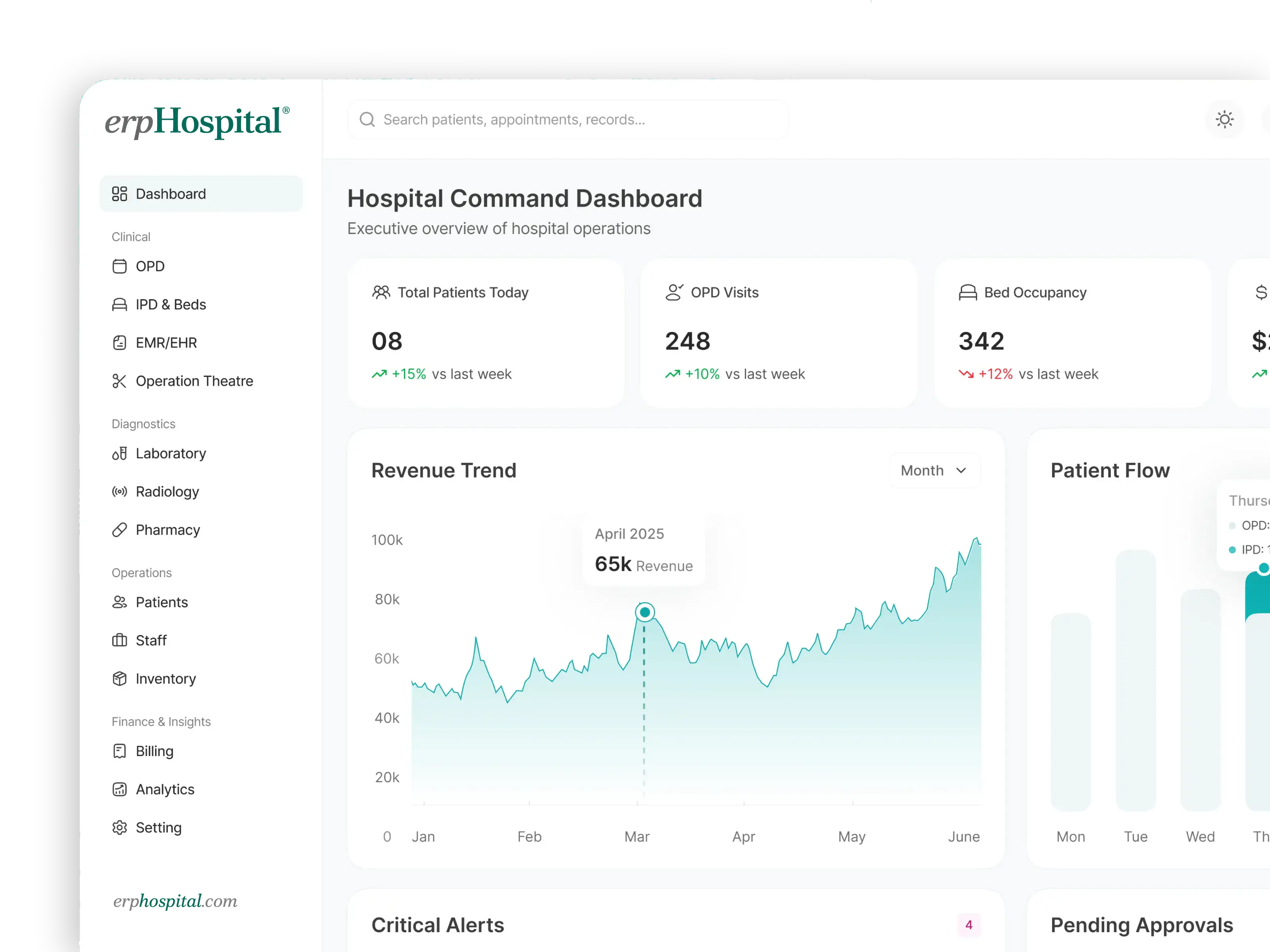Click the Bed Occupancy value 342
This screenshot has height=952, width=1270.
click(982, 342)
